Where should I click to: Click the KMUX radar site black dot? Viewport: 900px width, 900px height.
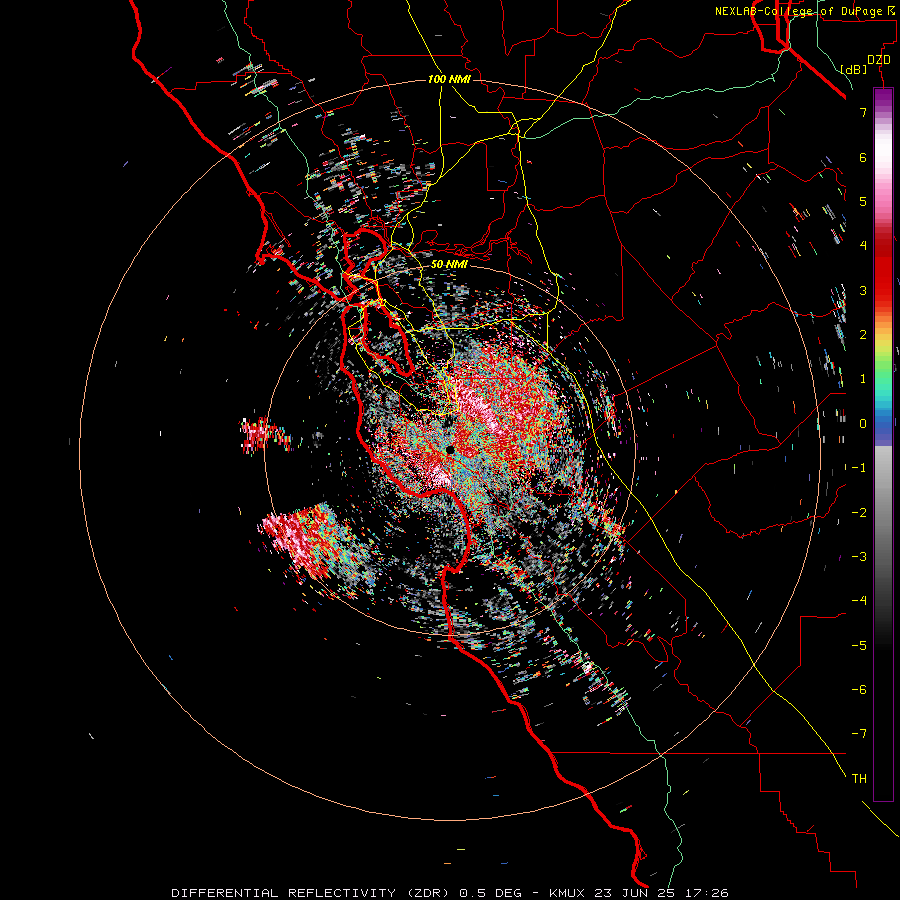point(450,450)
